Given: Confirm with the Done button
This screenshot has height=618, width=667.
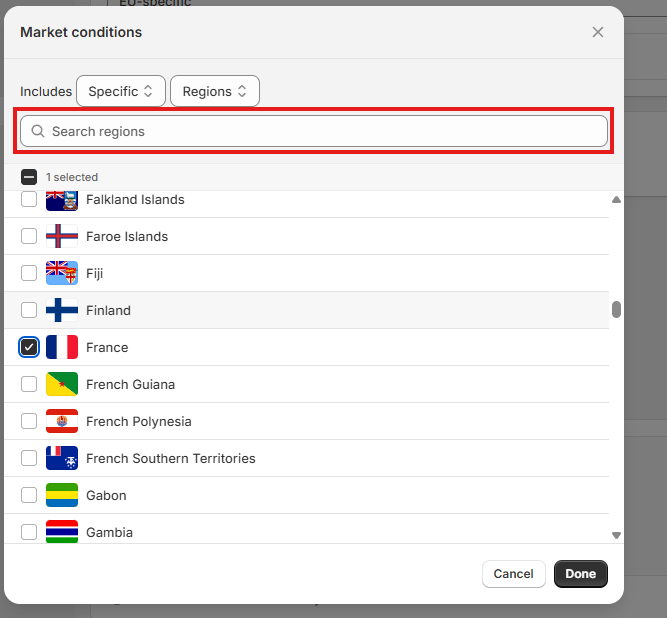Looking at the screenshot, I should coord(581,574).
